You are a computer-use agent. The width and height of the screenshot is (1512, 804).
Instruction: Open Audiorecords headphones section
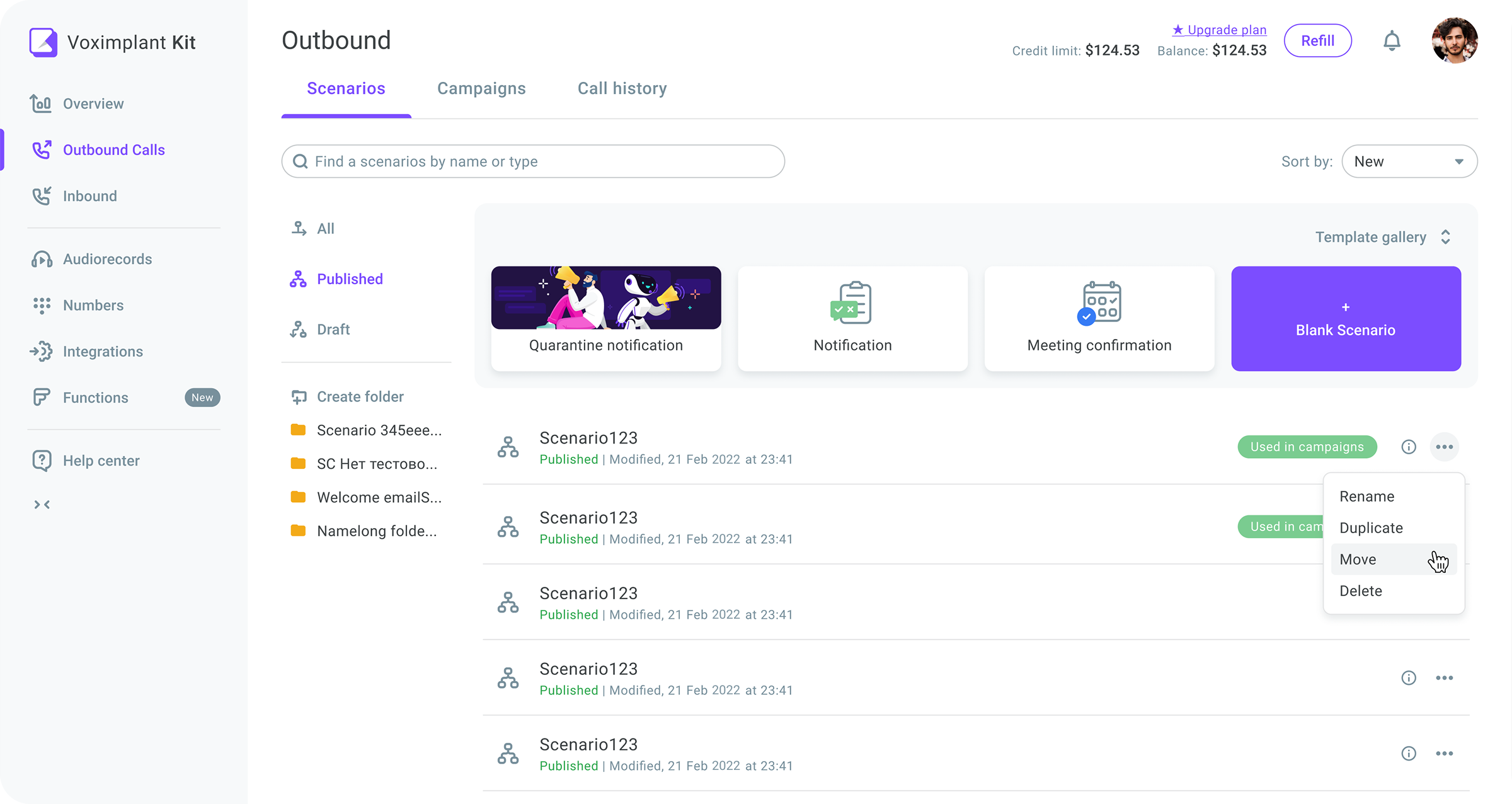92,259
